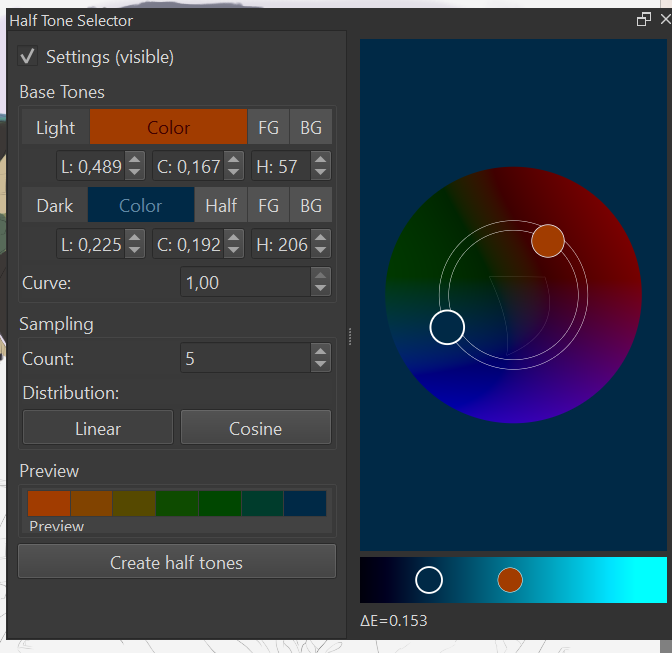This screenshot has height=653, width=672.
Task: Select Cosine distribution
Action: pos(255,428)
